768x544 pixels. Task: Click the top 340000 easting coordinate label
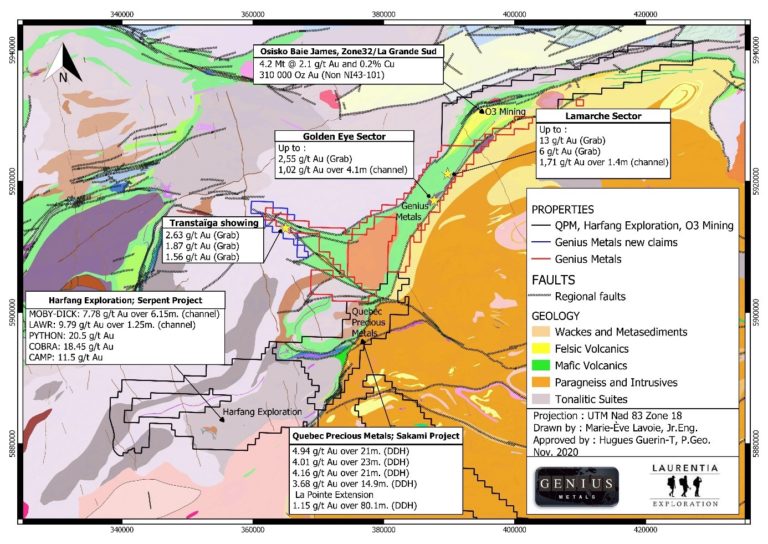click(x=121, y=15)
